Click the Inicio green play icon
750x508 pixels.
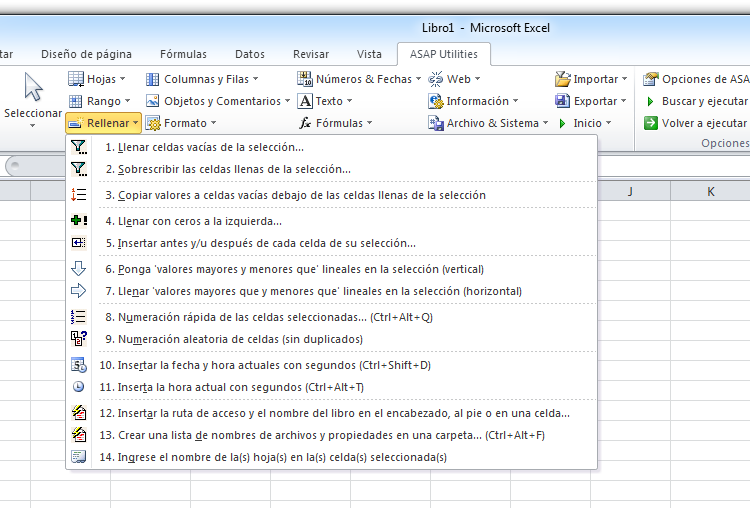point(562,123)
